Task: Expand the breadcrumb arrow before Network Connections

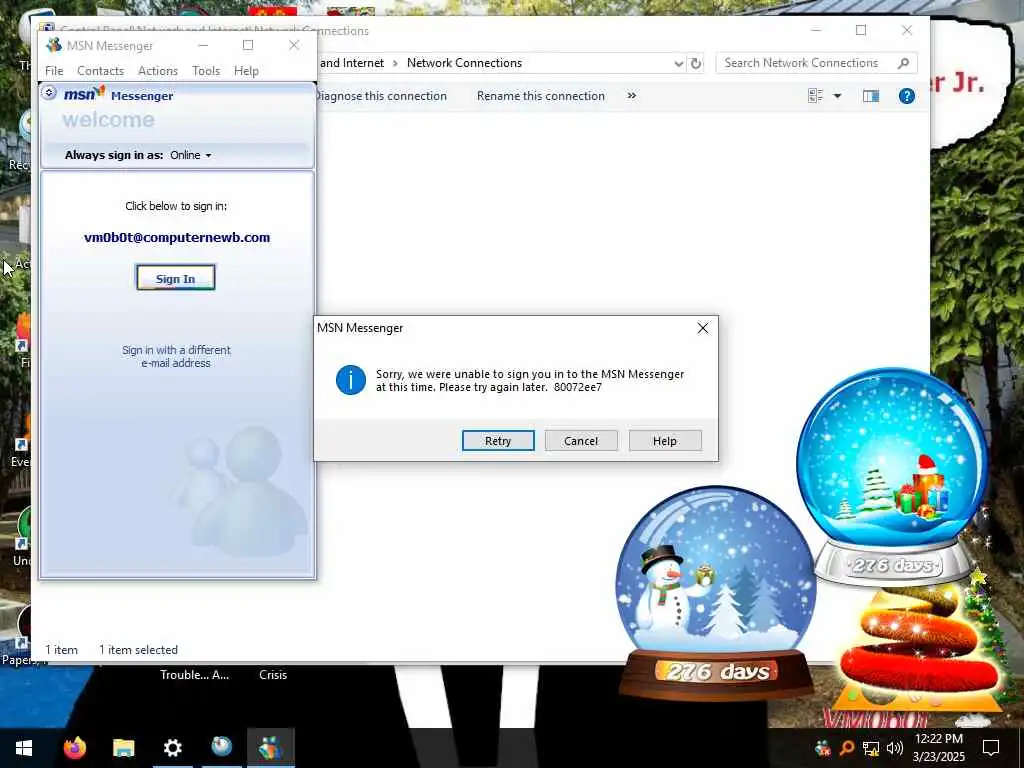Action: coord(395,63)
